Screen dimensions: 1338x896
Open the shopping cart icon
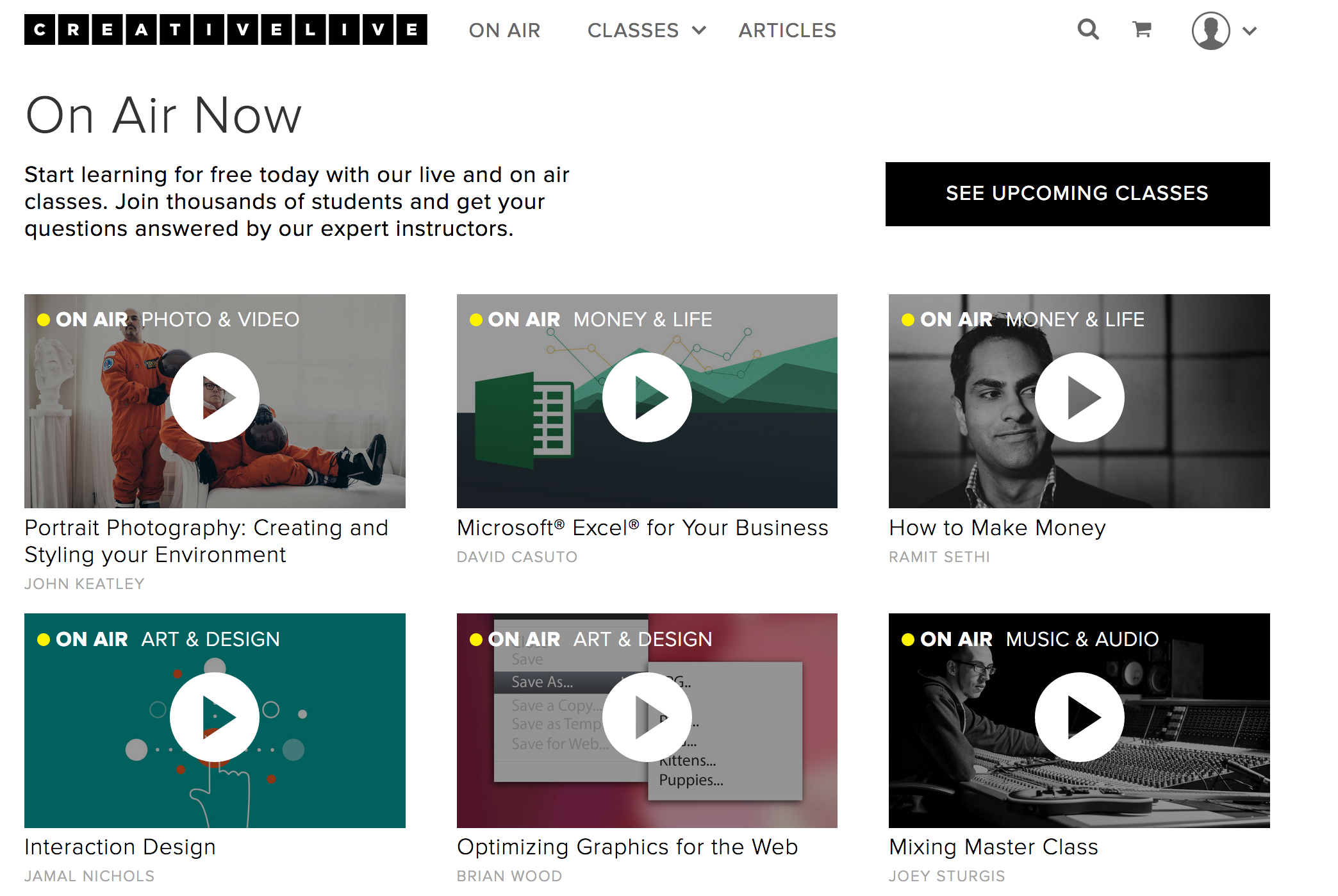click(x=1142, y=29)
